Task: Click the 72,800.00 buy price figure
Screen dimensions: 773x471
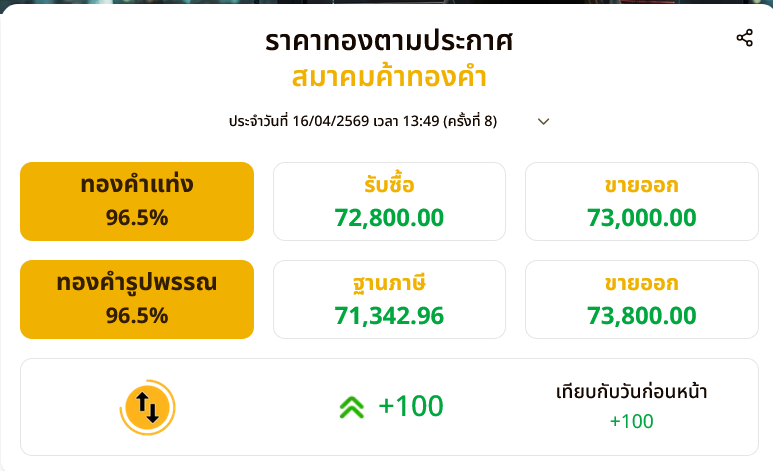Action: 389,217
